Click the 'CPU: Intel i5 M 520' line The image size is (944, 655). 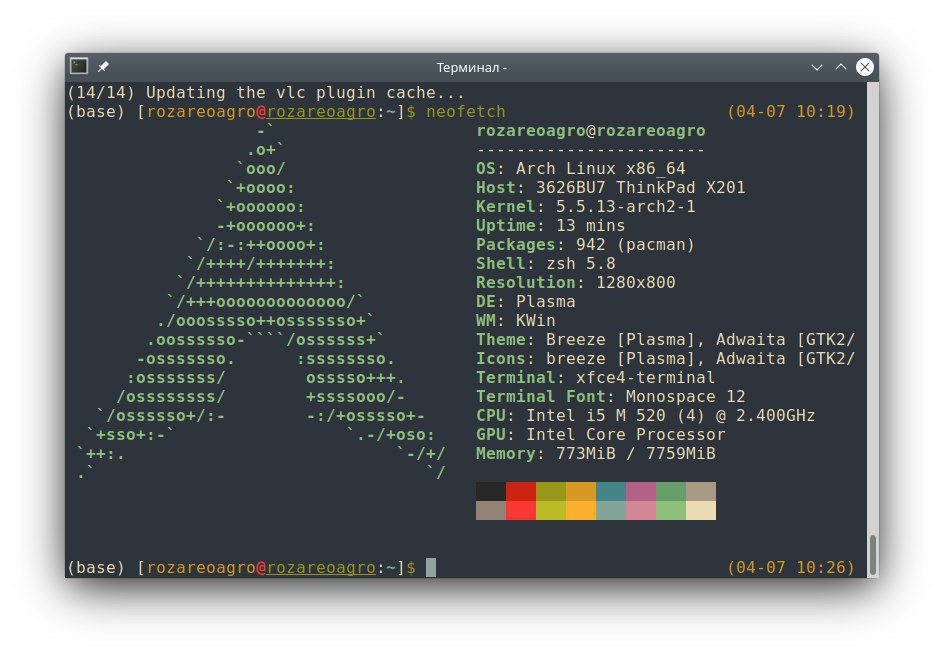[x=645, y=416]
